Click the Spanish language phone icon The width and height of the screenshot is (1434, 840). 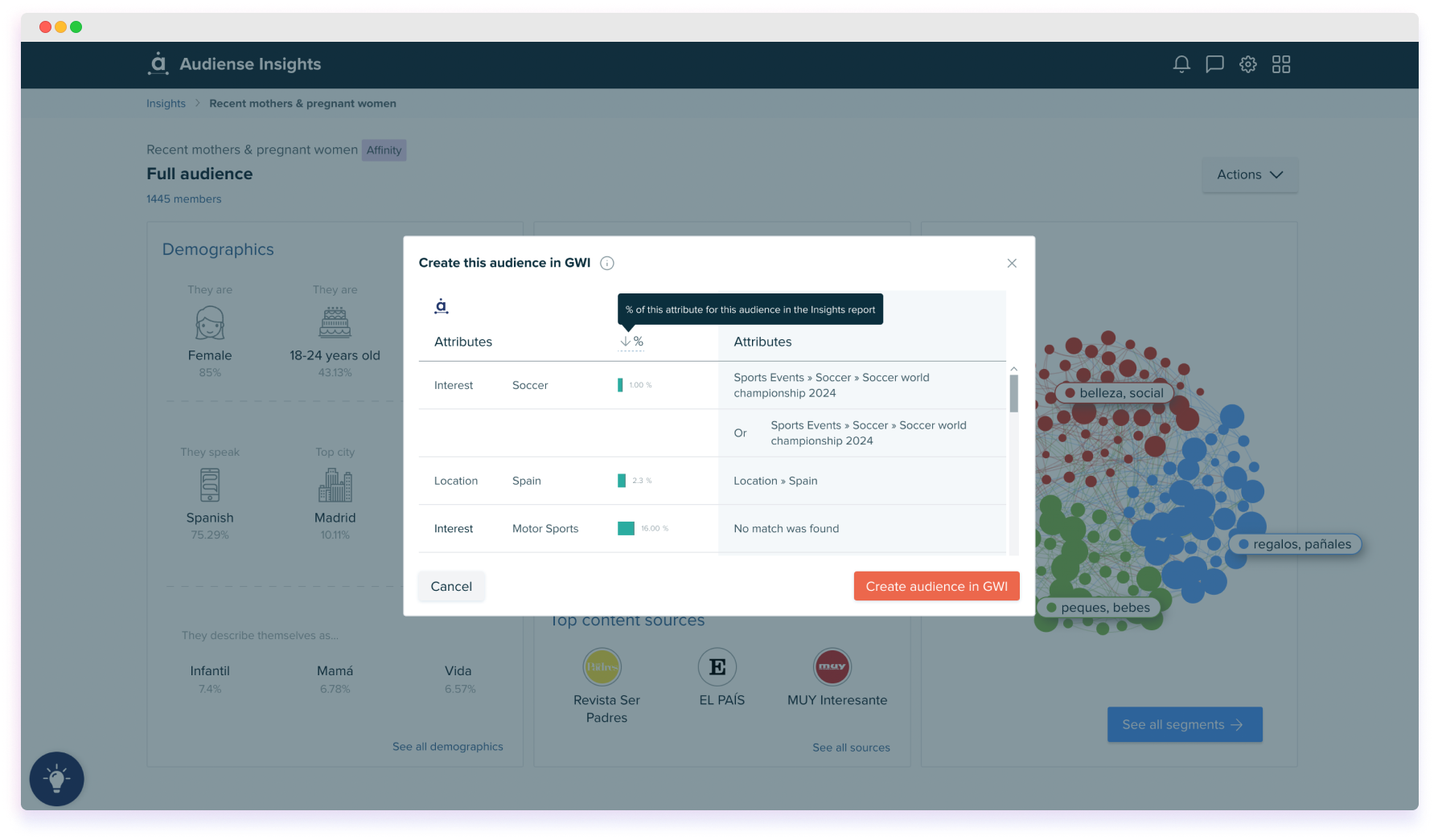coord(210,485)
